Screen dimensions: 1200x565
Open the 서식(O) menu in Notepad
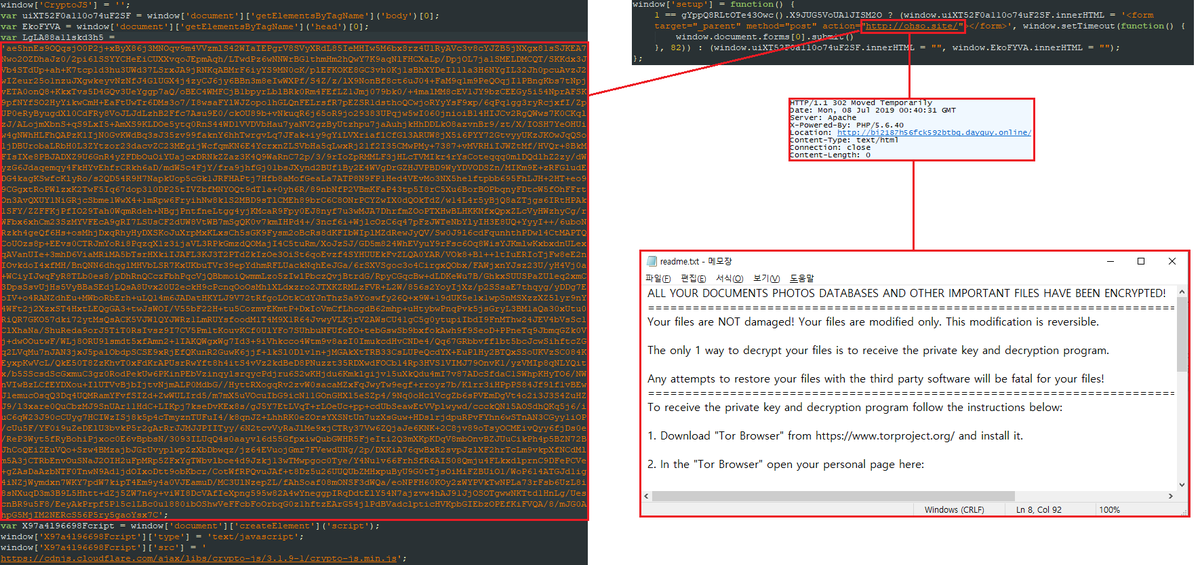(731, 277)
